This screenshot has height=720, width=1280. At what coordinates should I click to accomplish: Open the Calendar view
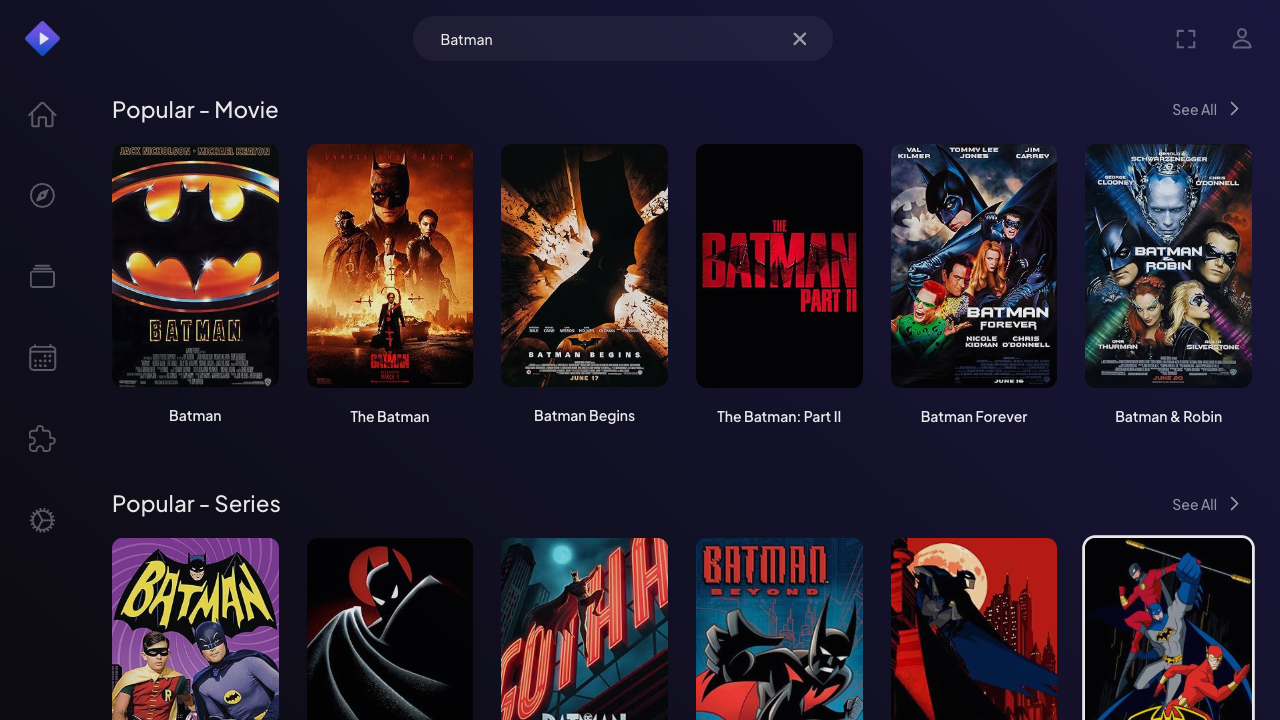click(42, 357)
